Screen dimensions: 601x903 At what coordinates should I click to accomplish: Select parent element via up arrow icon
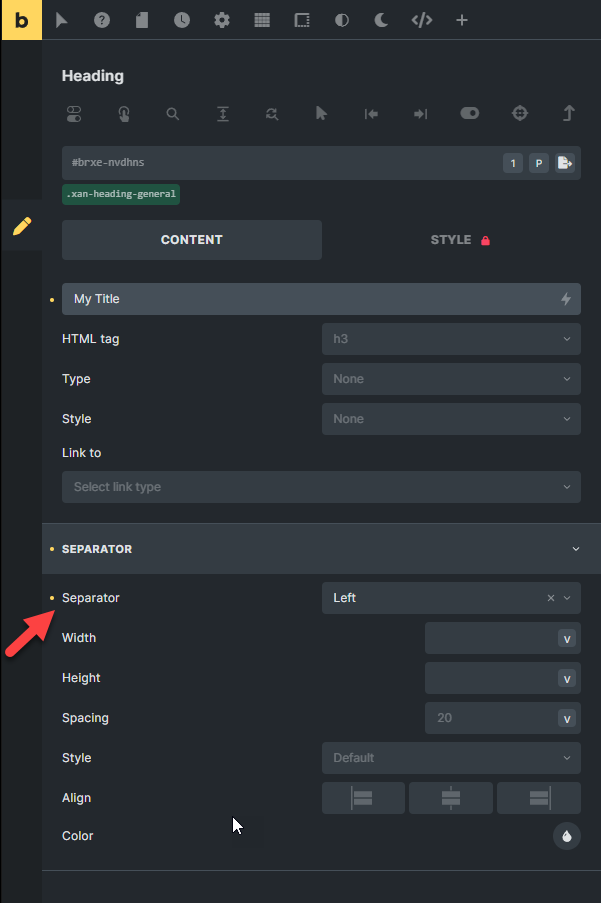click(x=568, y=113)
